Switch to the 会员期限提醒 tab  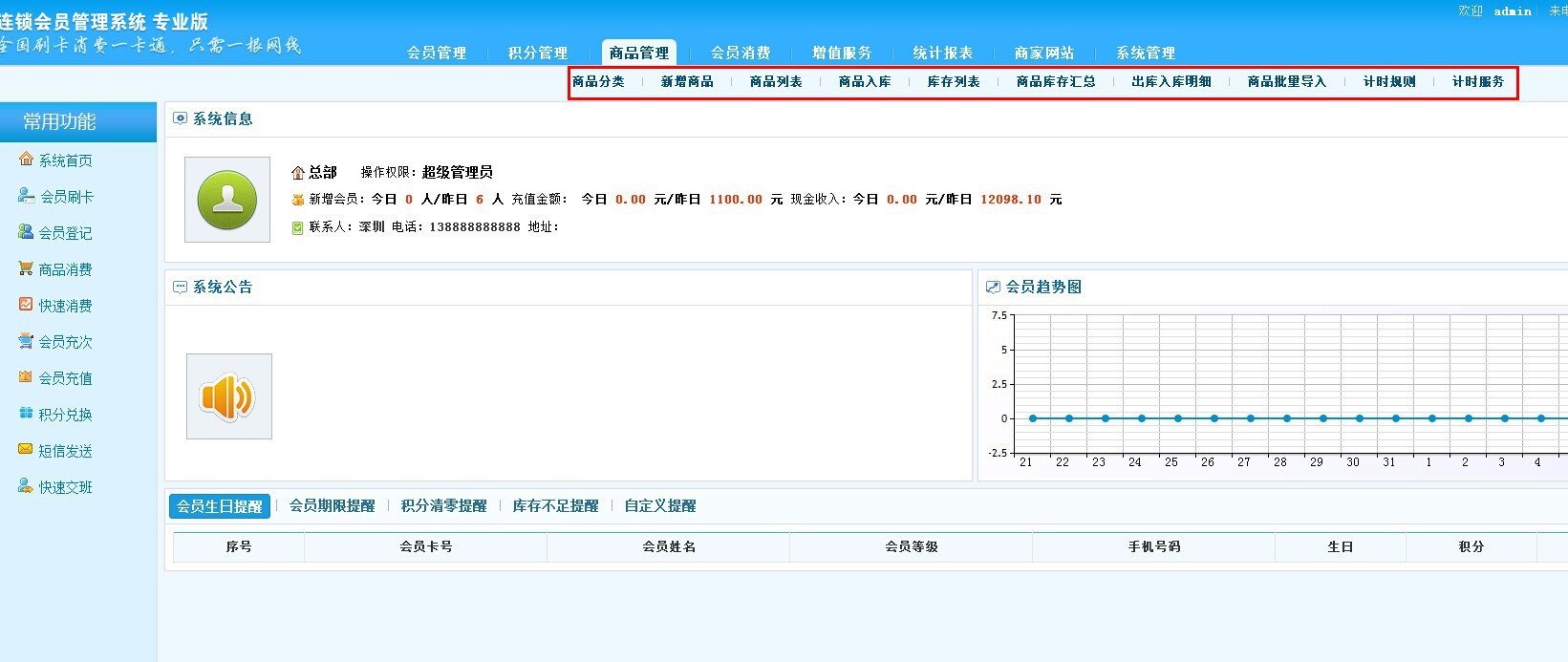(333, 506)
